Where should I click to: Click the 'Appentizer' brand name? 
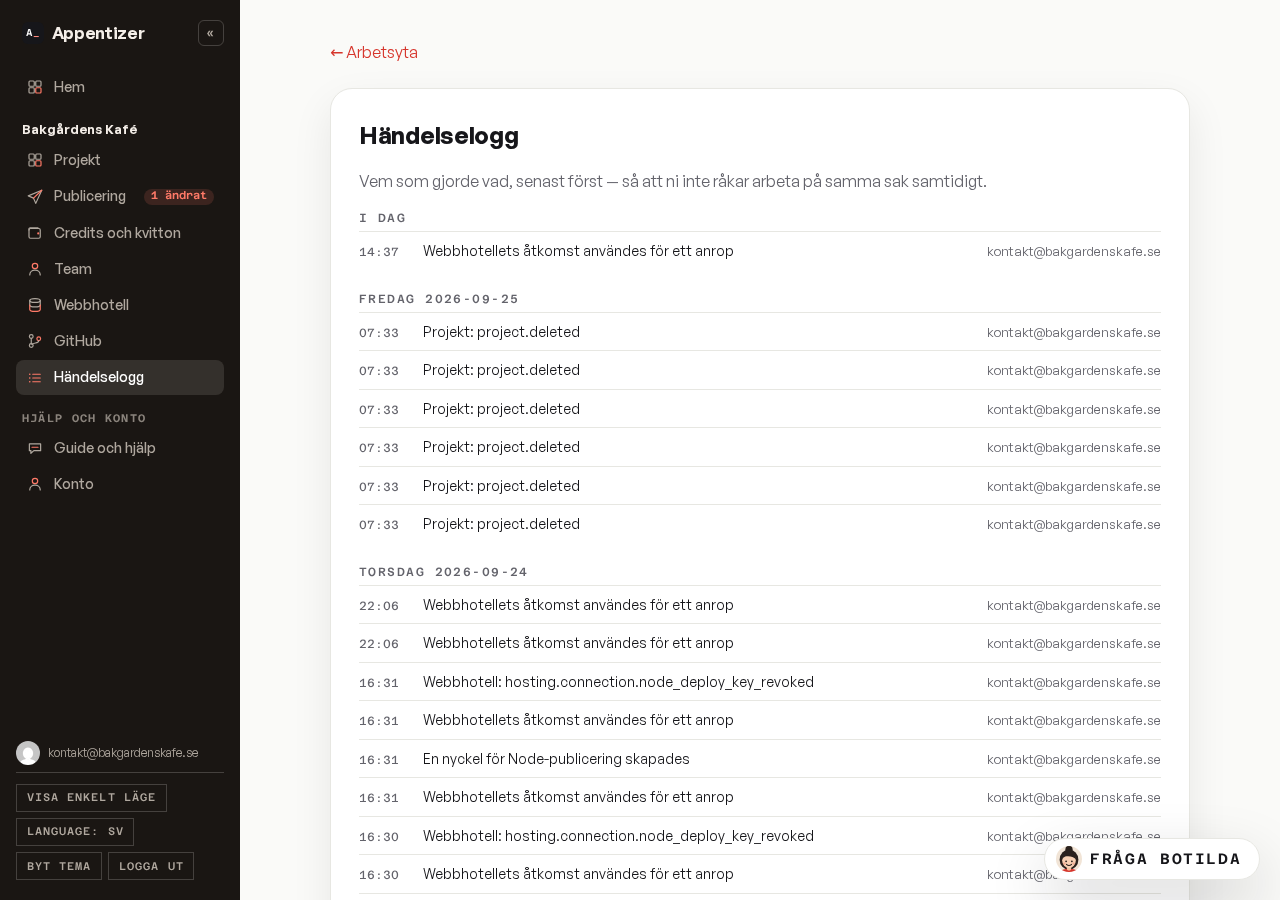(x=98, y=33)
